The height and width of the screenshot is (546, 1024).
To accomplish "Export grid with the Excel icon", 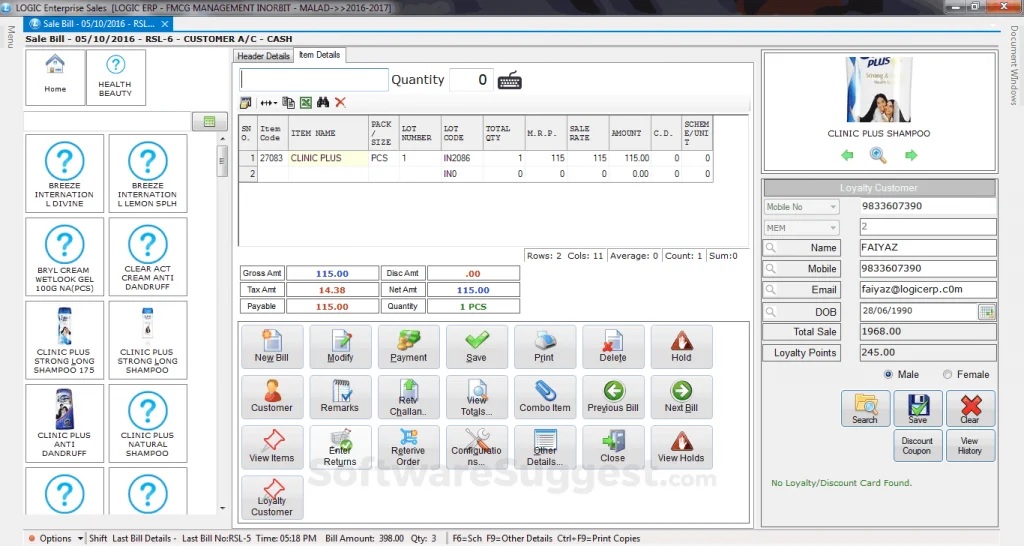I will [306, 103].
